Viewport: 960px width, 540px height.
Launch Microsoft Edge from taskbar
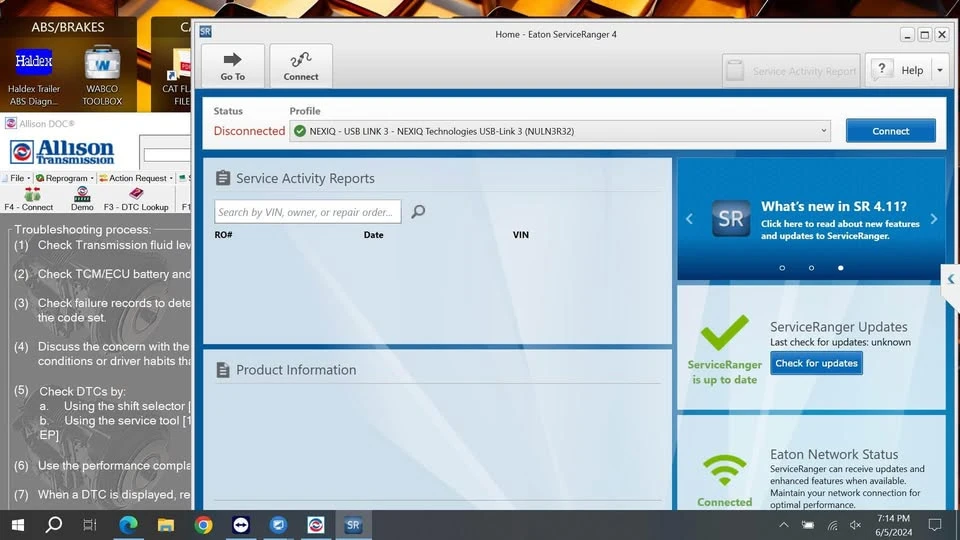pos(128,525)
